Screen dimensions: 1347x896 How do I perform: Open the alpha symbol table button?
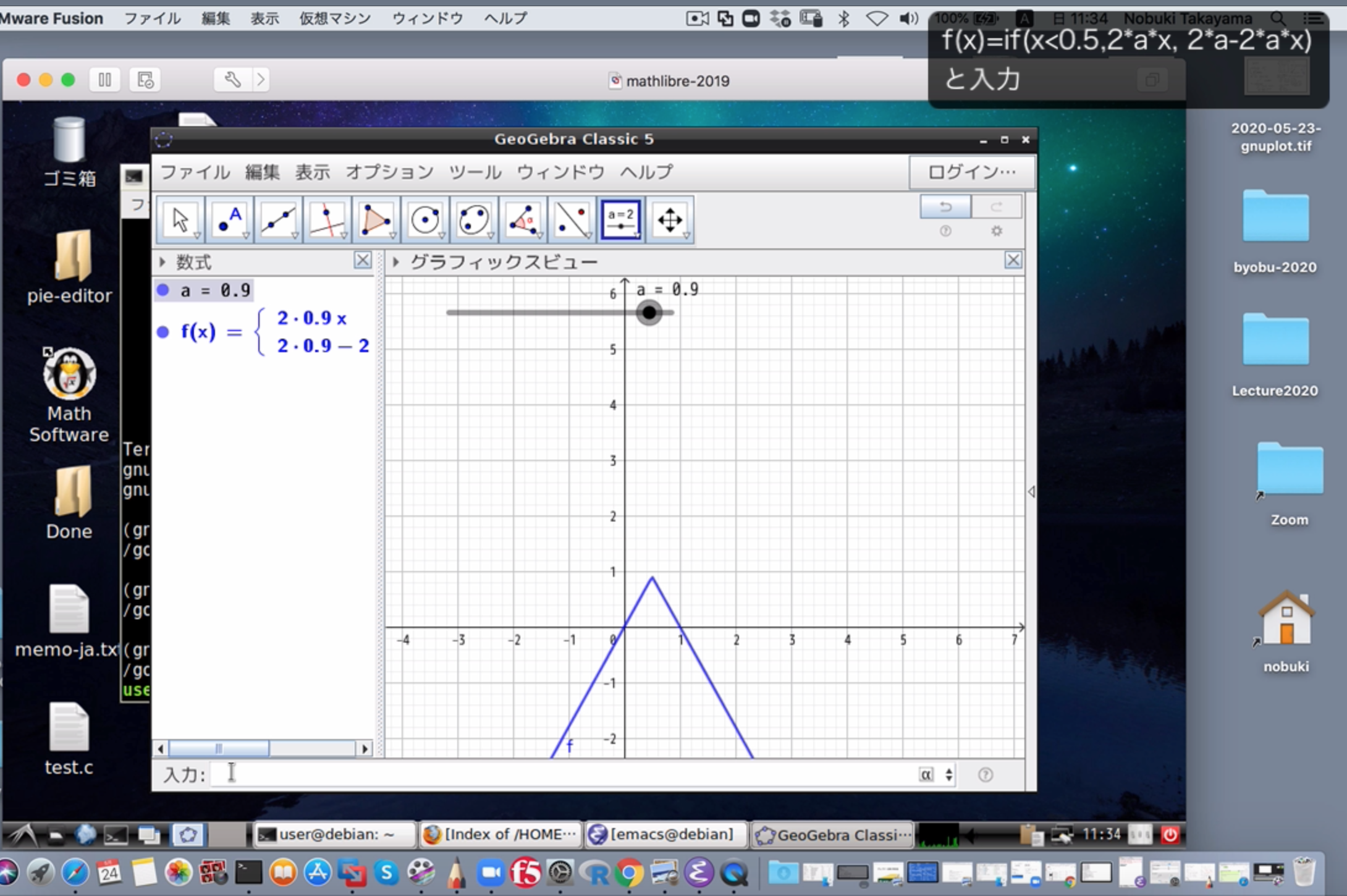point(926,774)
